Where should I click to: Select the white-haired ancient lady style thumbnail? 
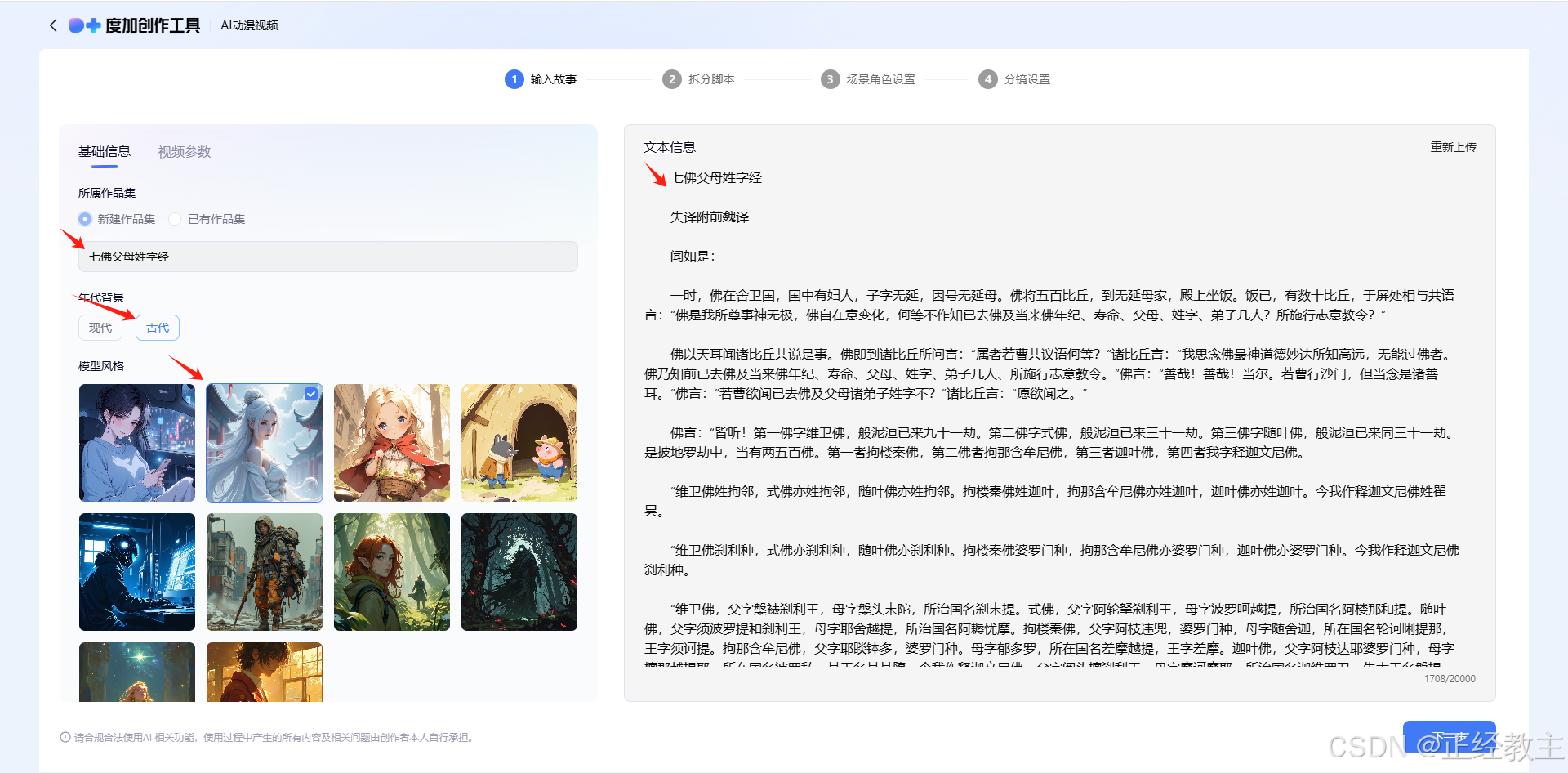(265, 443)
